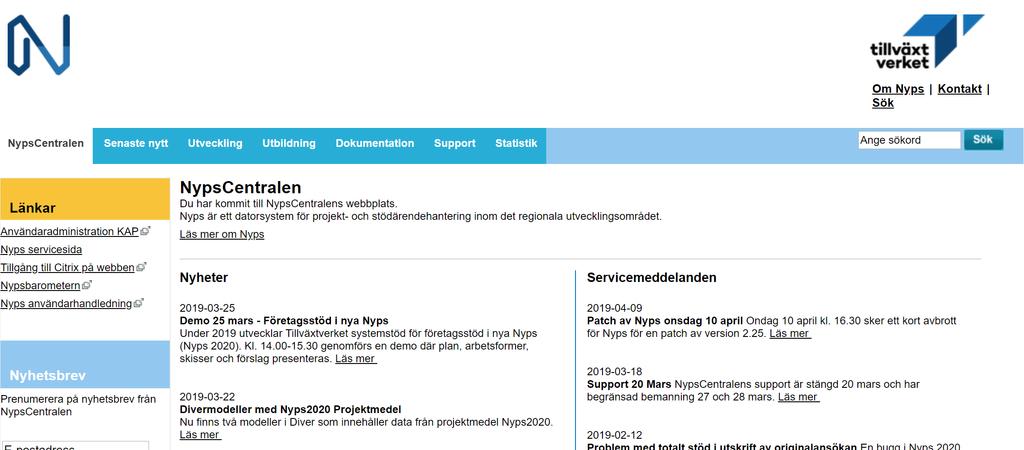1024x450 pixels.
Task: Click the date 2019-03-18
Action: tap(615, 372)
